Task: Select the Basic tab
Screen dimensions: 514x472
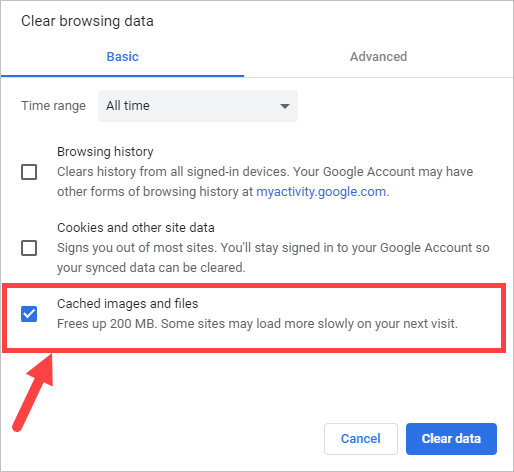Action: [x=122, y=57]
